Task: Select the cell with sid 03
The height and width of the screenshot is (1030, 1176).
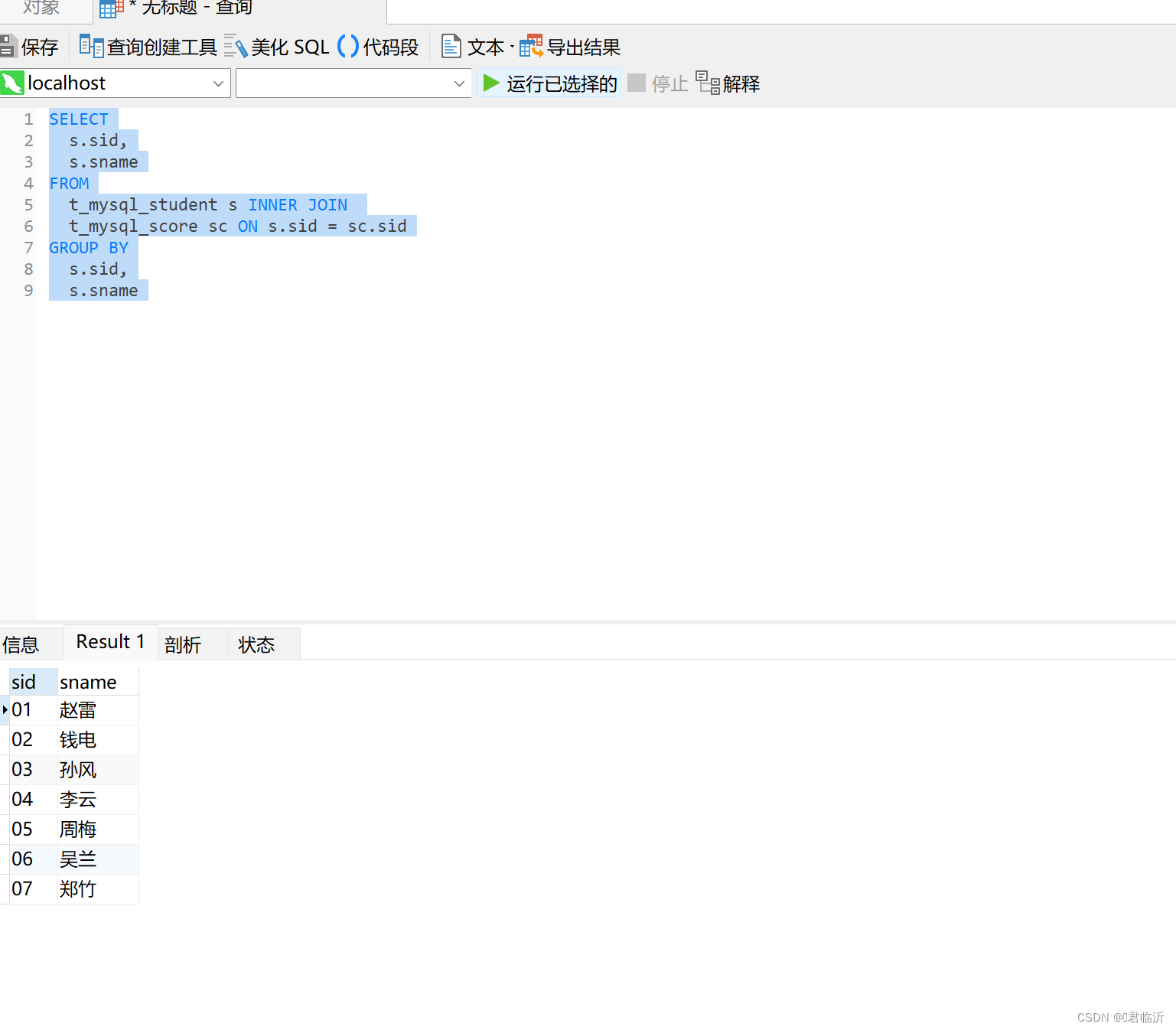Action: pos(34,770)
